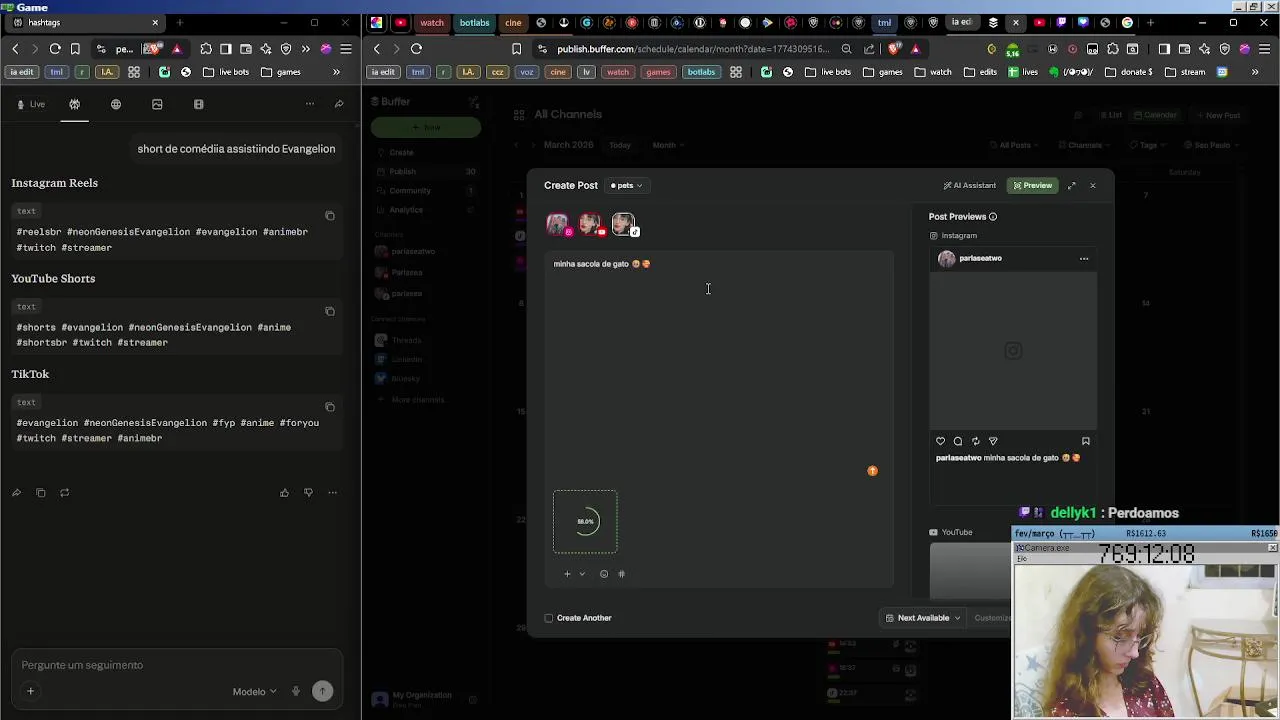The image size is (1280, 720).
Task: Add attachment with plus in follow-up box
Action: click(30, 691)
